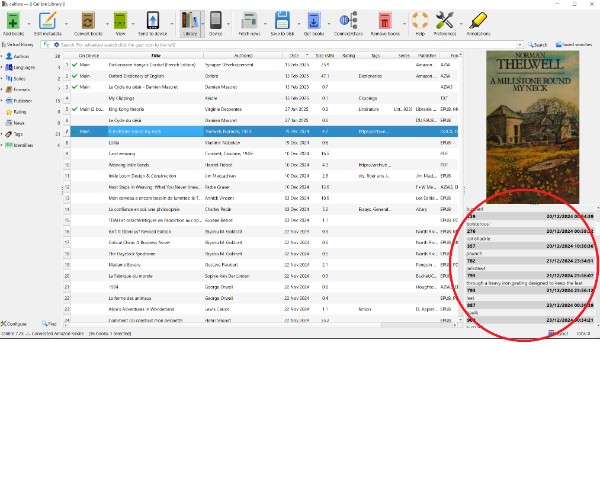The image size is (600, 487).
Task: Sort the book list by Title column
Action: [x=159, y=55]
